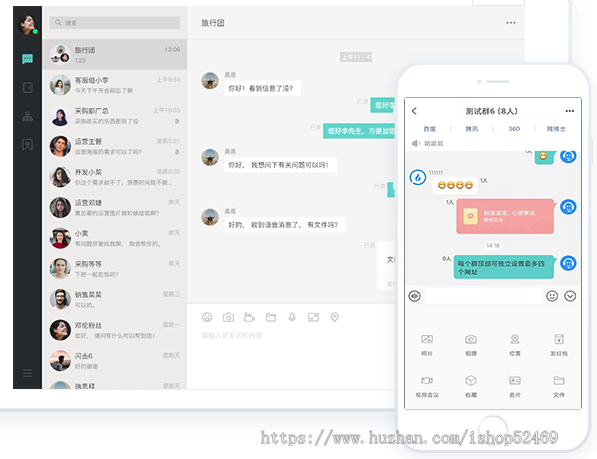Click the contact card icon in desktop toolbar

pos(313,317)
